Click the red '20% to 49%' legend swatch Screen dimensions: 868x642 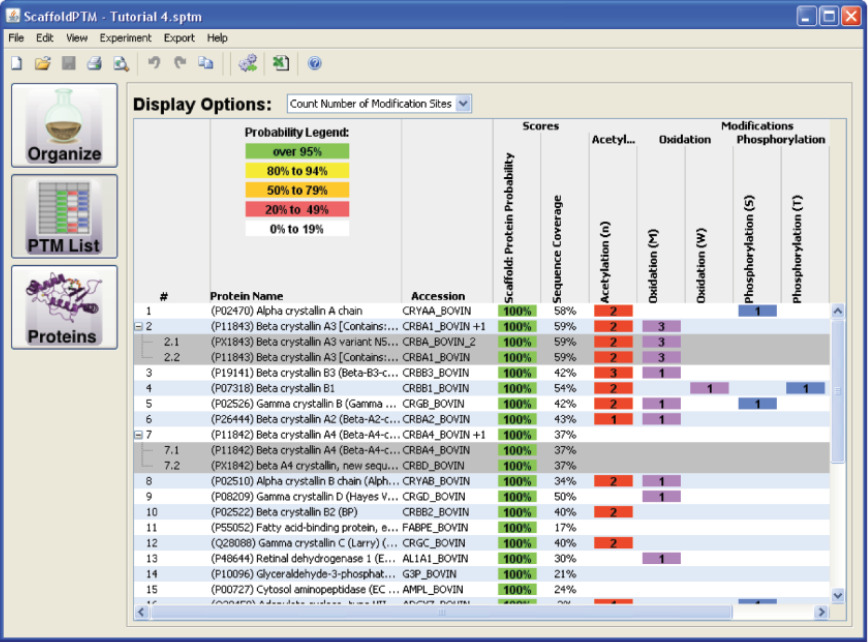tap(297, 210)
